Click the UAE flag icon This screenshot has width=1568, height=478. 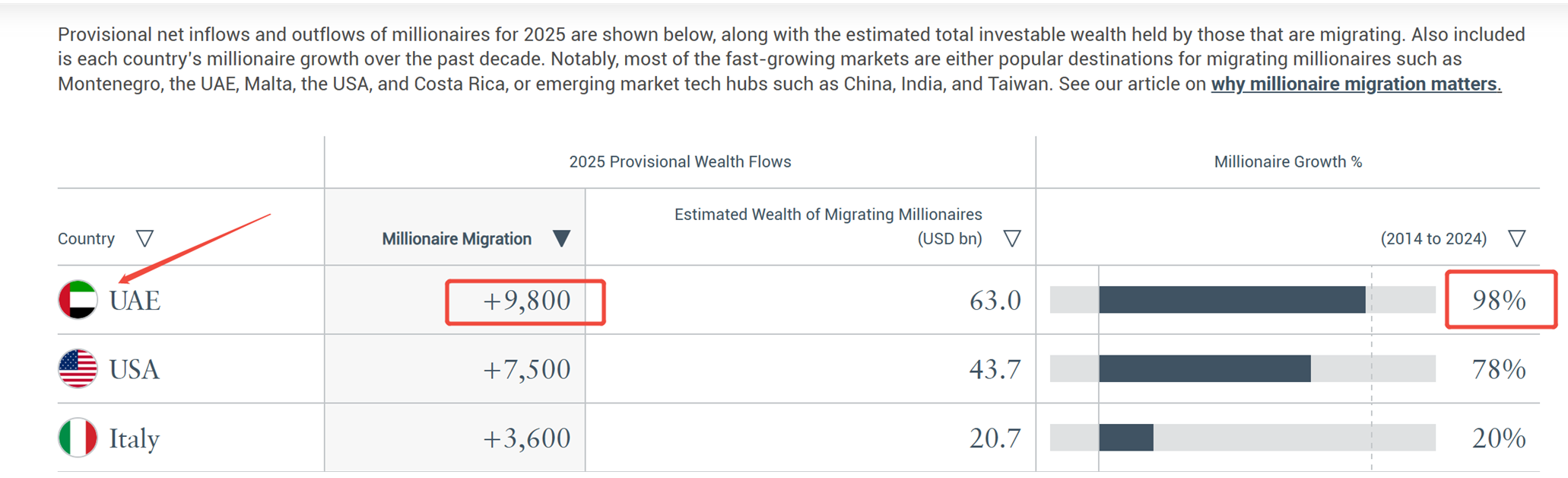(78, 300)
